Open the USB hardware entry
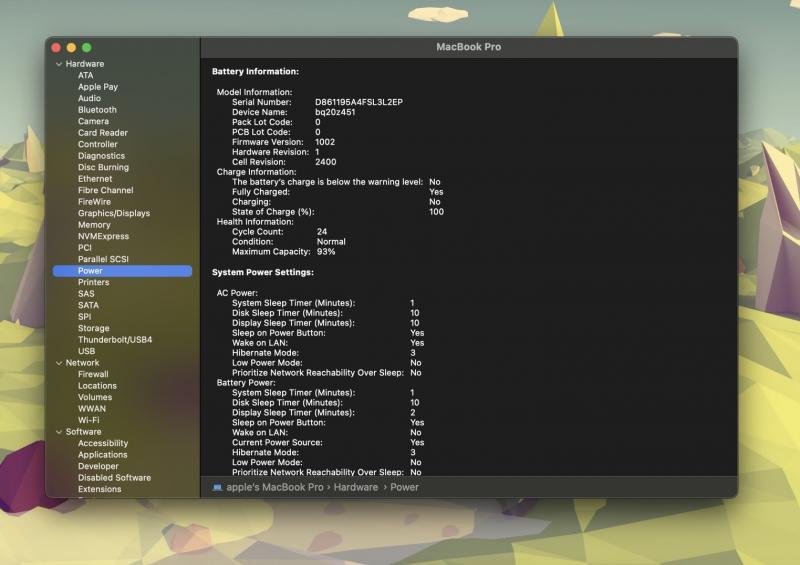The image size is (800, 565). [86, 351]
